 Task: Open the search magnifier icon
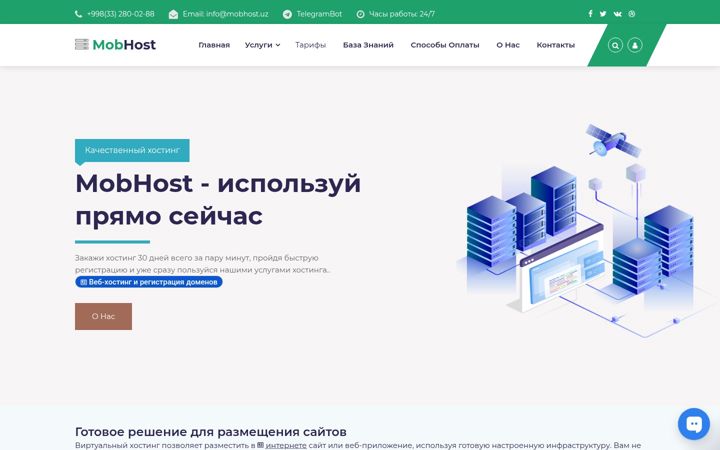point(615,45)
